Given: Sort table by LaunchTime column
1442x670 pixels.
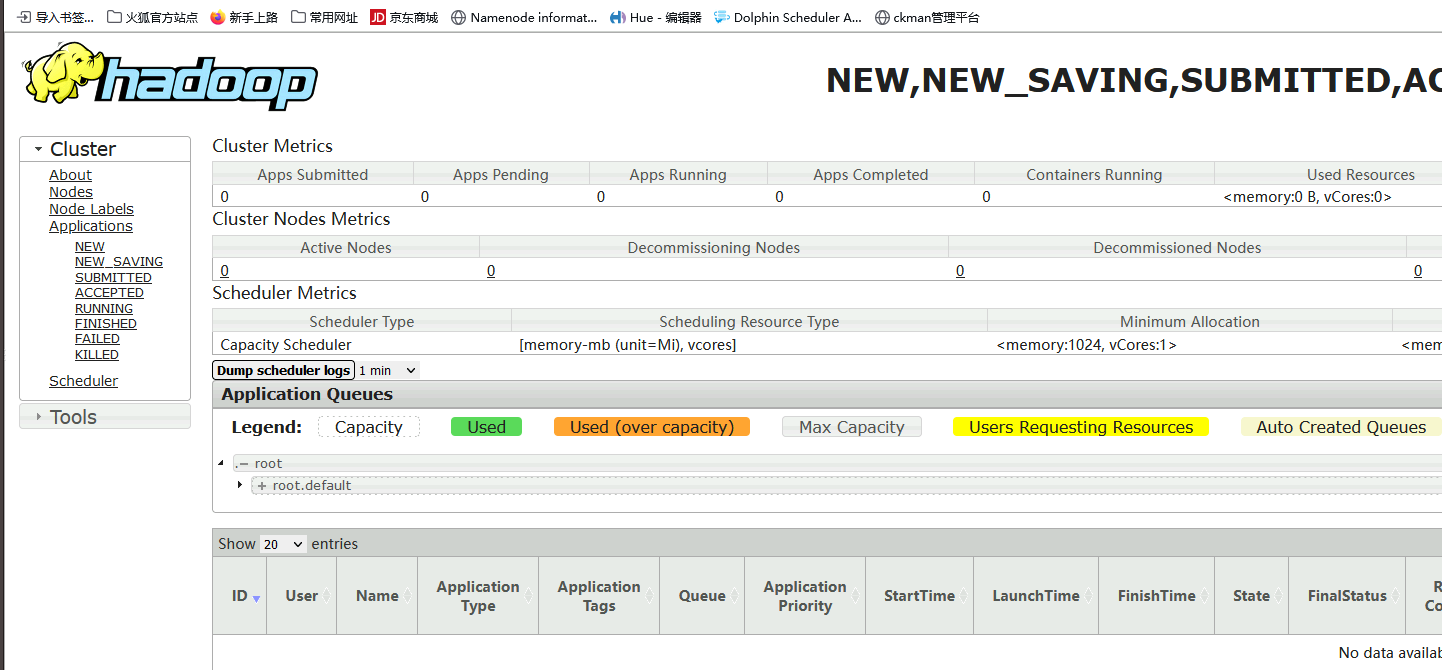Looking at the screenshot, I should tap(1036, 596).
